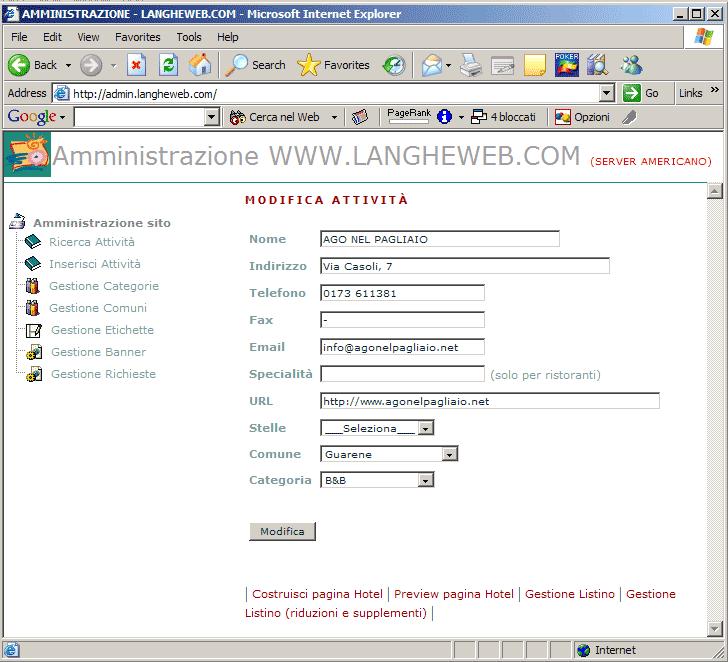Open the Edit menu
Screen dimensions: 728x662
pyautogui.click(x=52, y=37)
